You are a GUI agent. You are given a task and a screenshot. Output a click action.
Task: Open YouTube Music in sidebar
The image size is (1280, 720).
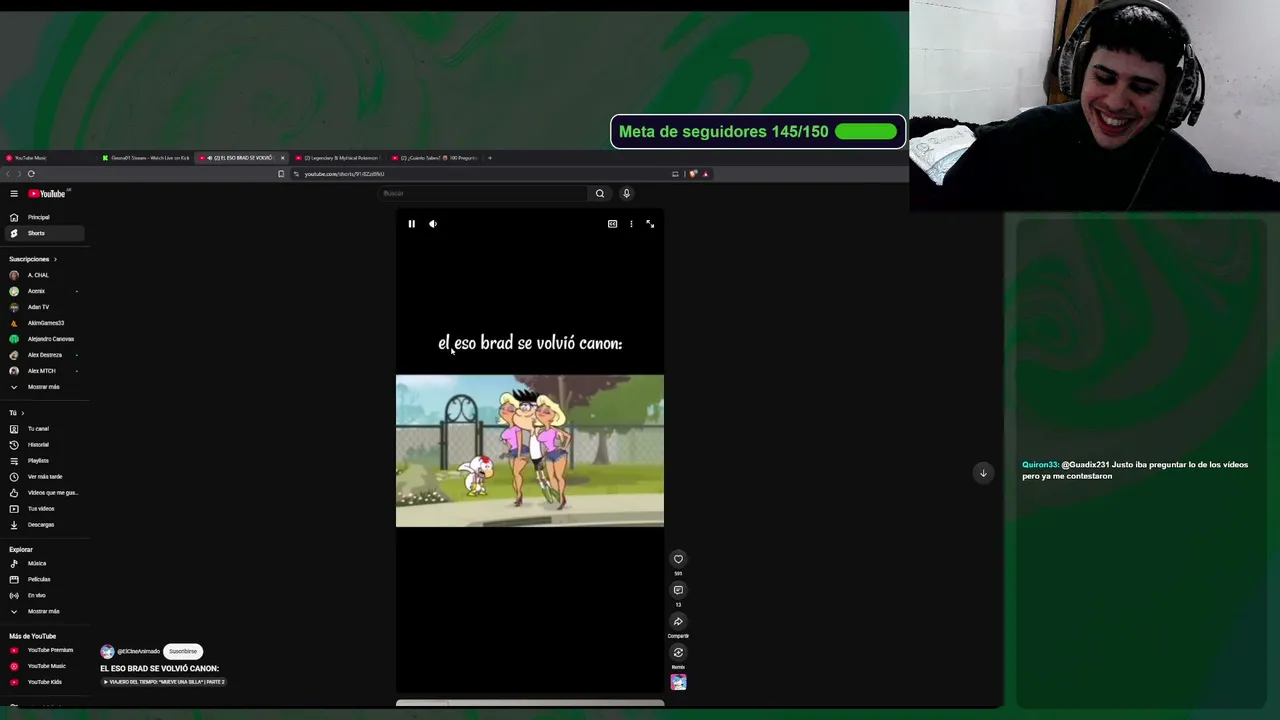point(45,666)
